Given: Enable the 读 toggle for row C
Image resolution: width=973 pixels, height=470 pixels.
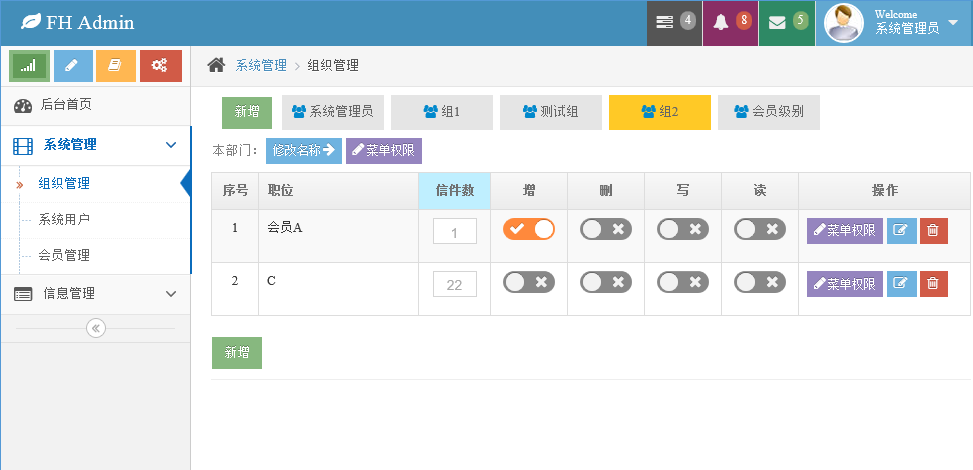Looking at the screenshot, I should click(x=760, y=282).
